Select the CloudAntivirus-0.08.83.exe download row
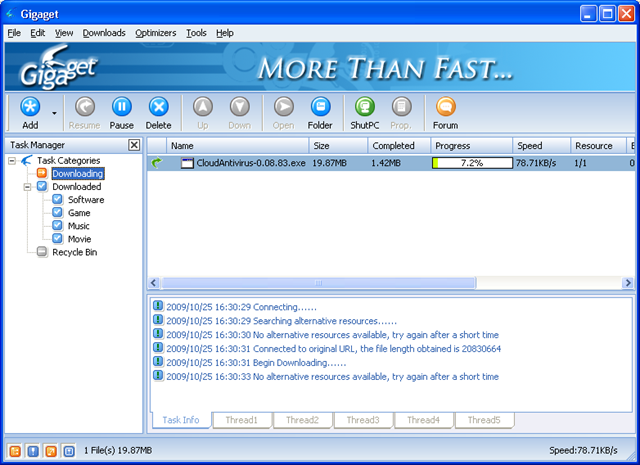 (391, 163)
